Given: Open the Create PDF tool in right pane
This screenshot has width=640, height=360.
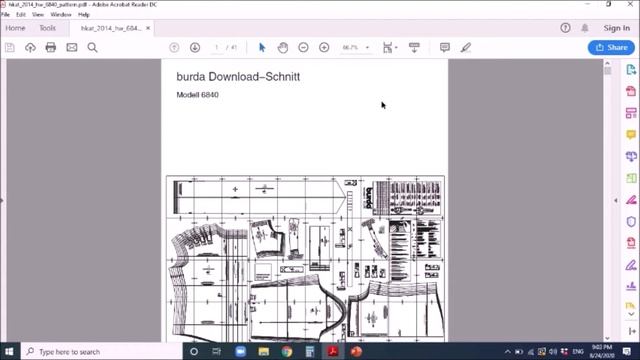Looking at the screenshot, I should click(x=631, y=91).
